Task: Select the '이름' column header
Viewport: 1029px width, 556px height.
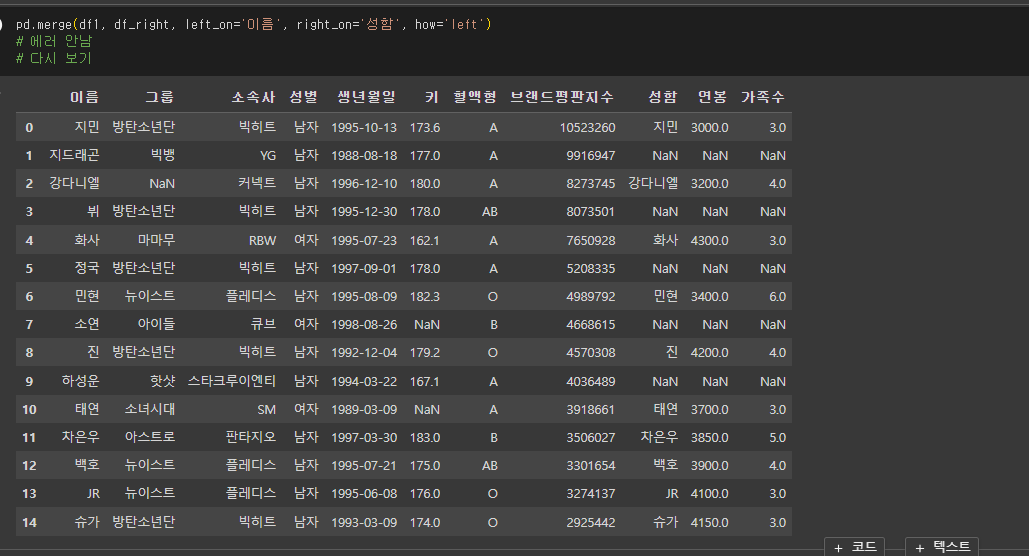Action: (84, 97)
